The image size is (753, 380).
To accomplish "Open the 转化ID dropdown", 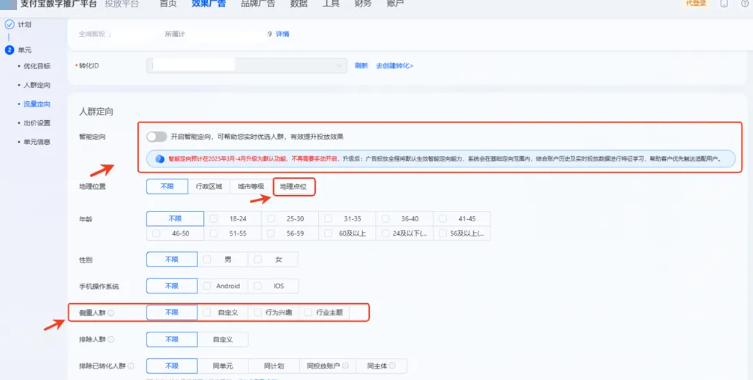I will click(x=247, y=66).
